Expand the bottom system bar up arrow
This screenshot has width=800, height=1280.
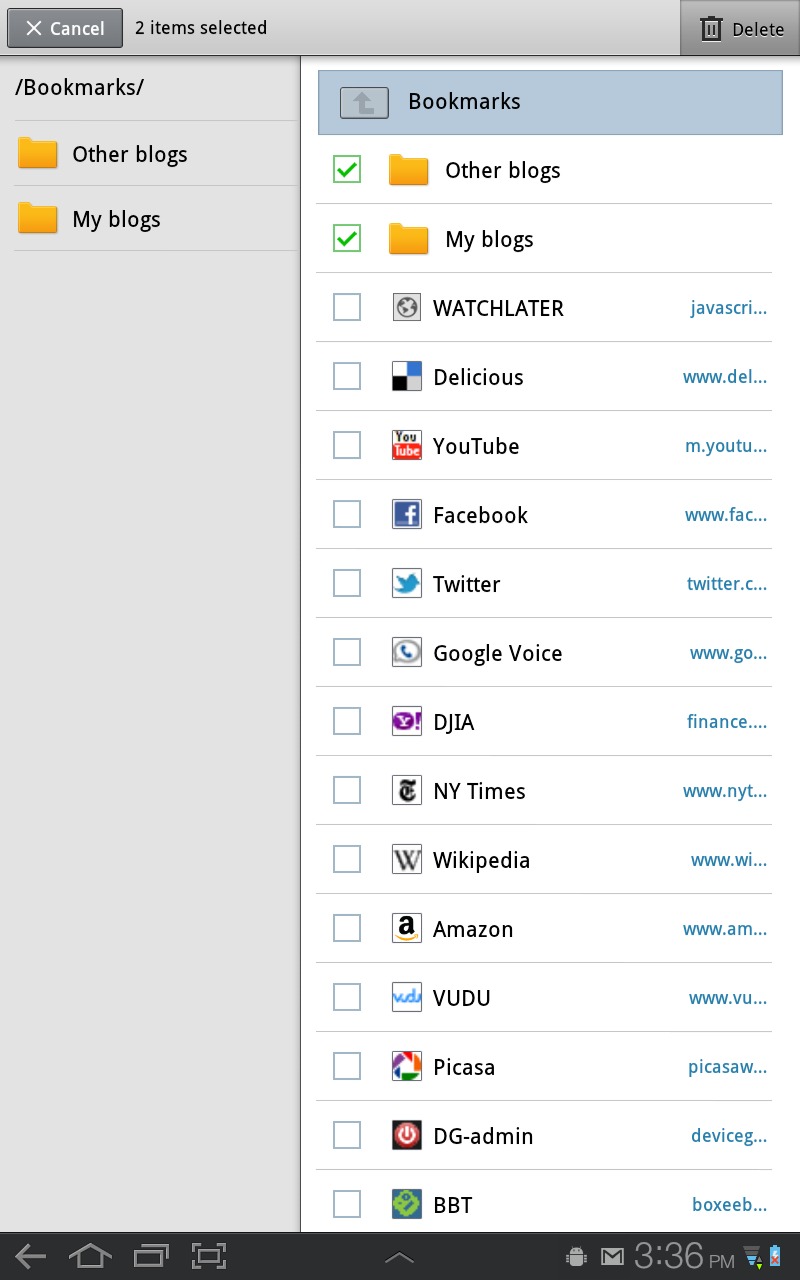click(x=399, y=1257)
